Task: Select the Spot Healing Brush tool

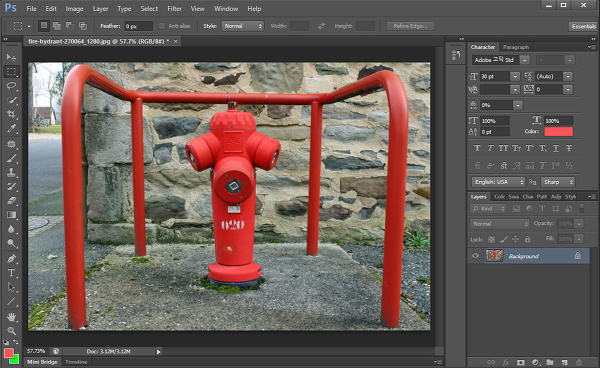Action: click(x=11, y=144)
